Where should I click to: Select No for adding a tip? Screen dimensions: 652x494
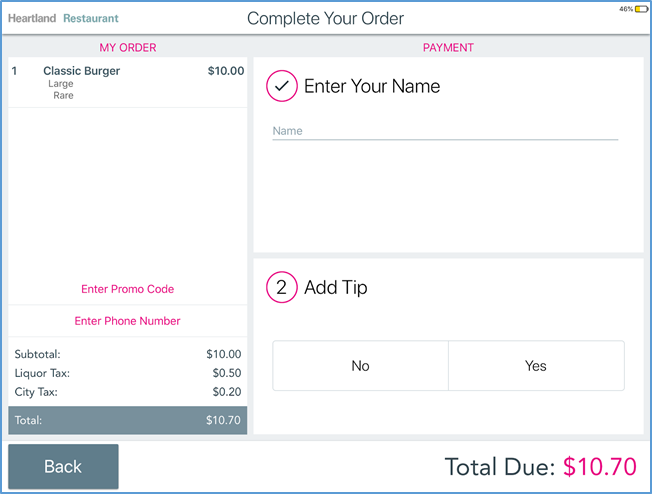point(360,366)
